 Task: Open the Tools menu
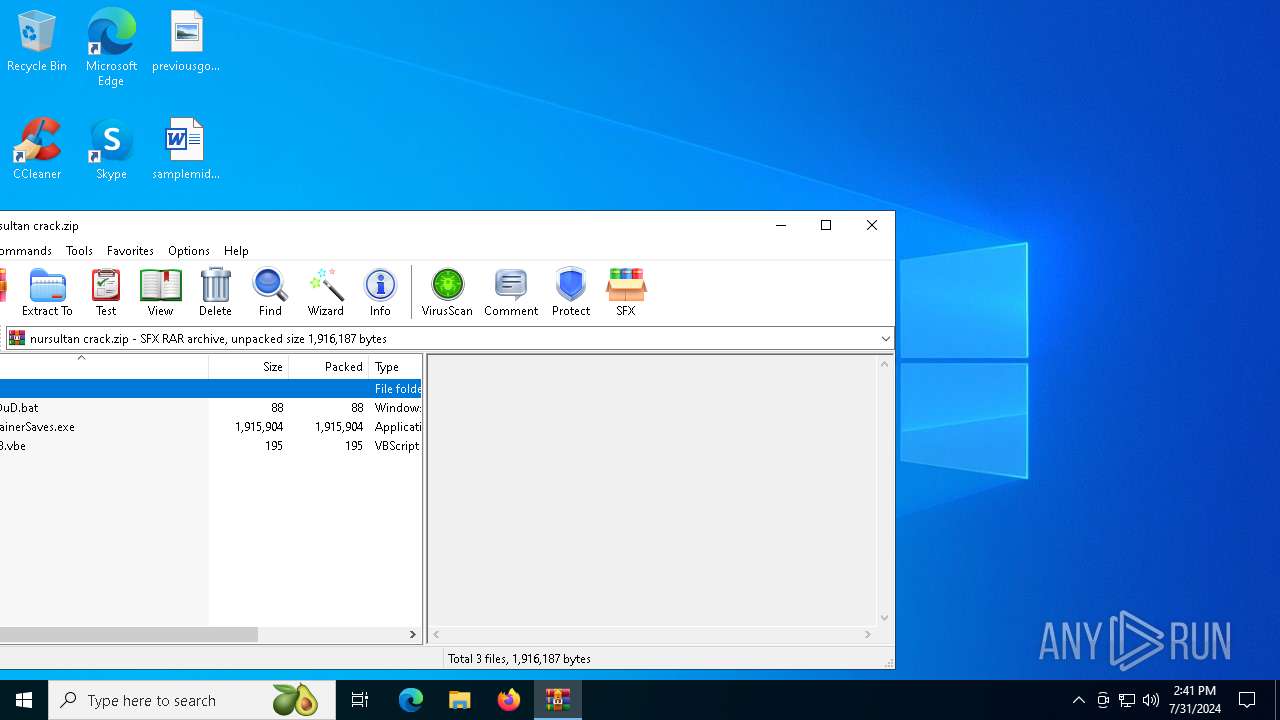point(79,251)
